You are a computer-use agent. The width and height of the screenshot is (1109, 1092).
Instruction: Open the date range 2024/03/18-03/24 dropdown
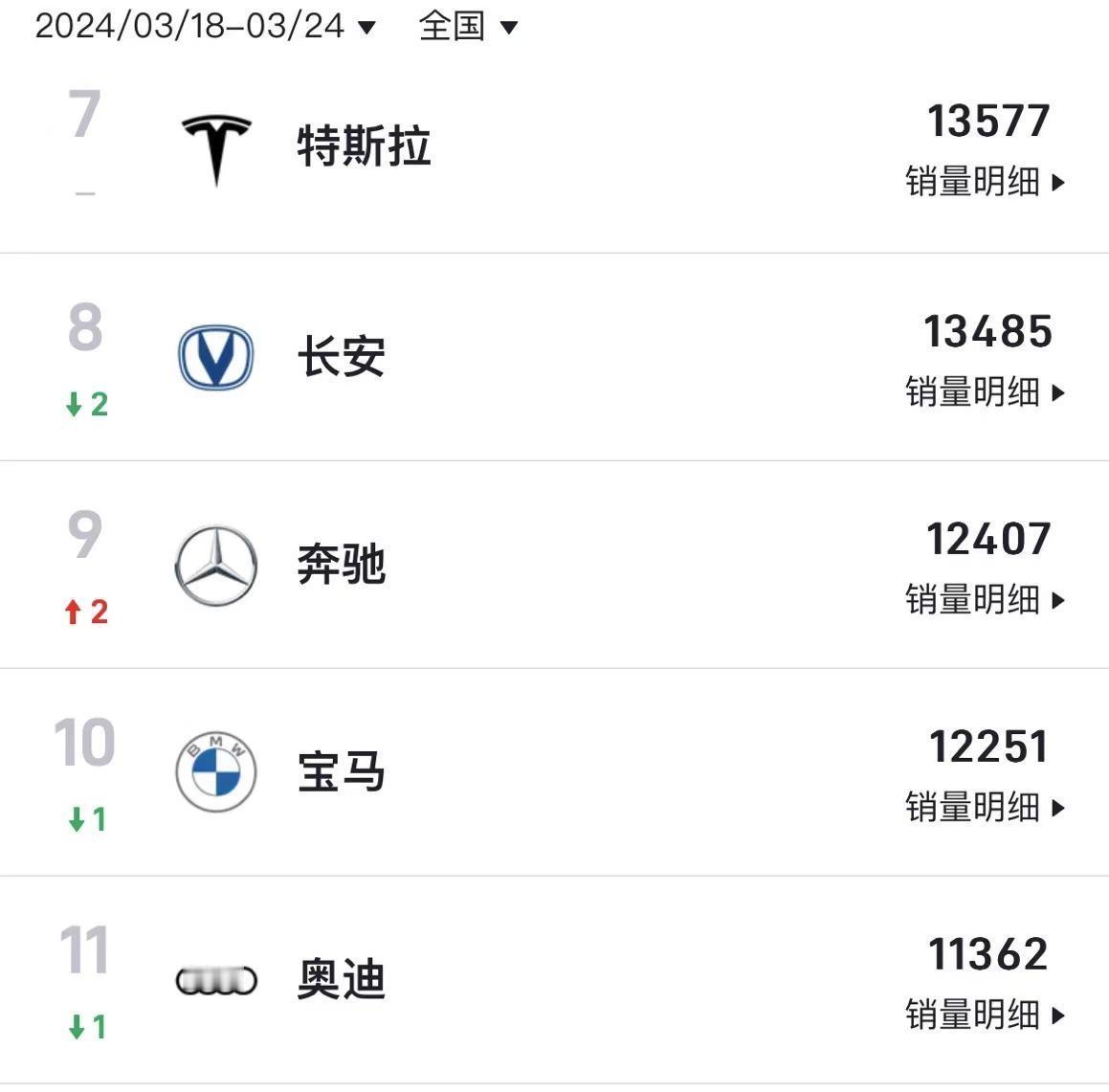click(205, 27)
